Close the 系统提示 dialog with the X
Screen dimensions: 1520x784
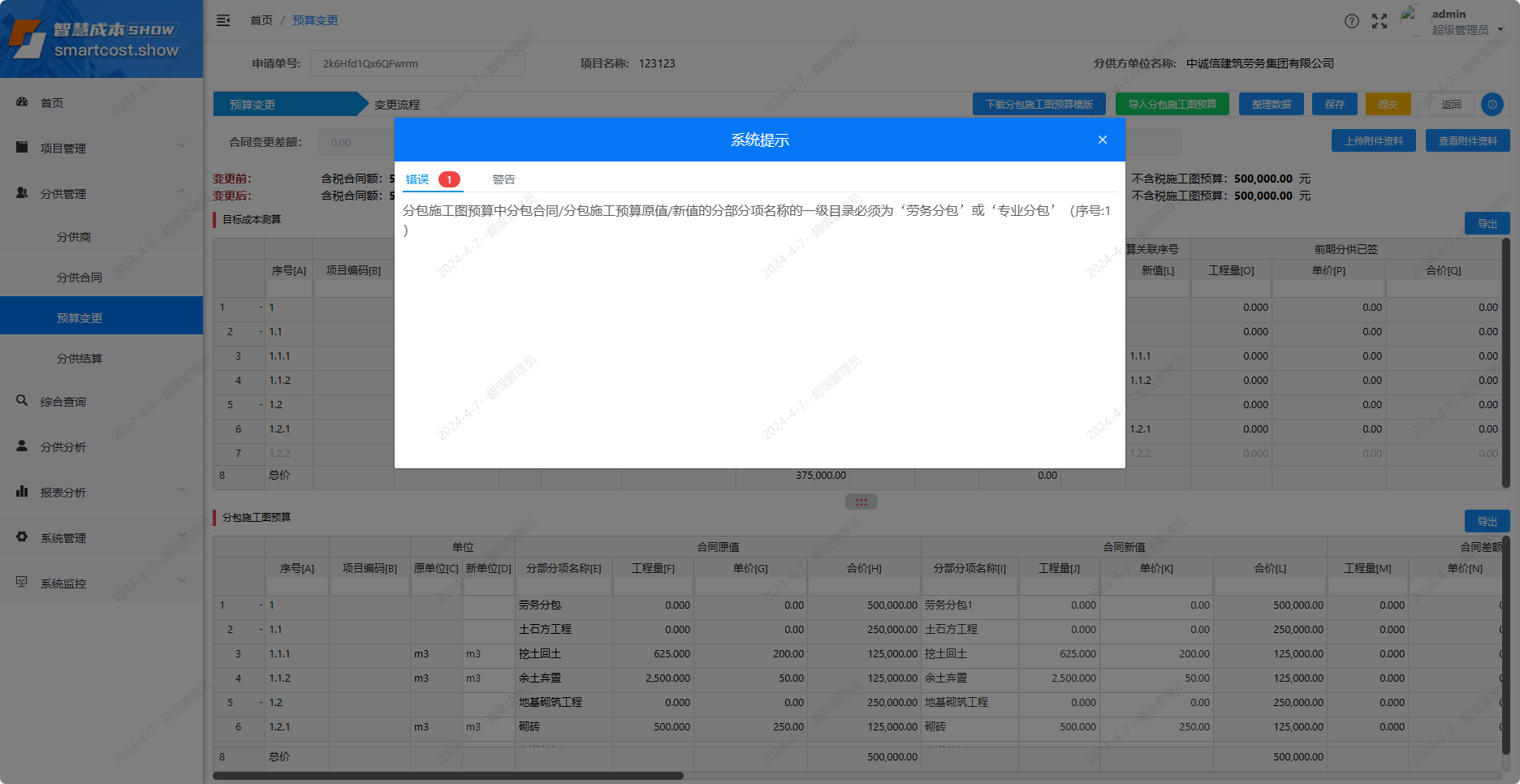pyautogui.click(x=1102, y=139)
